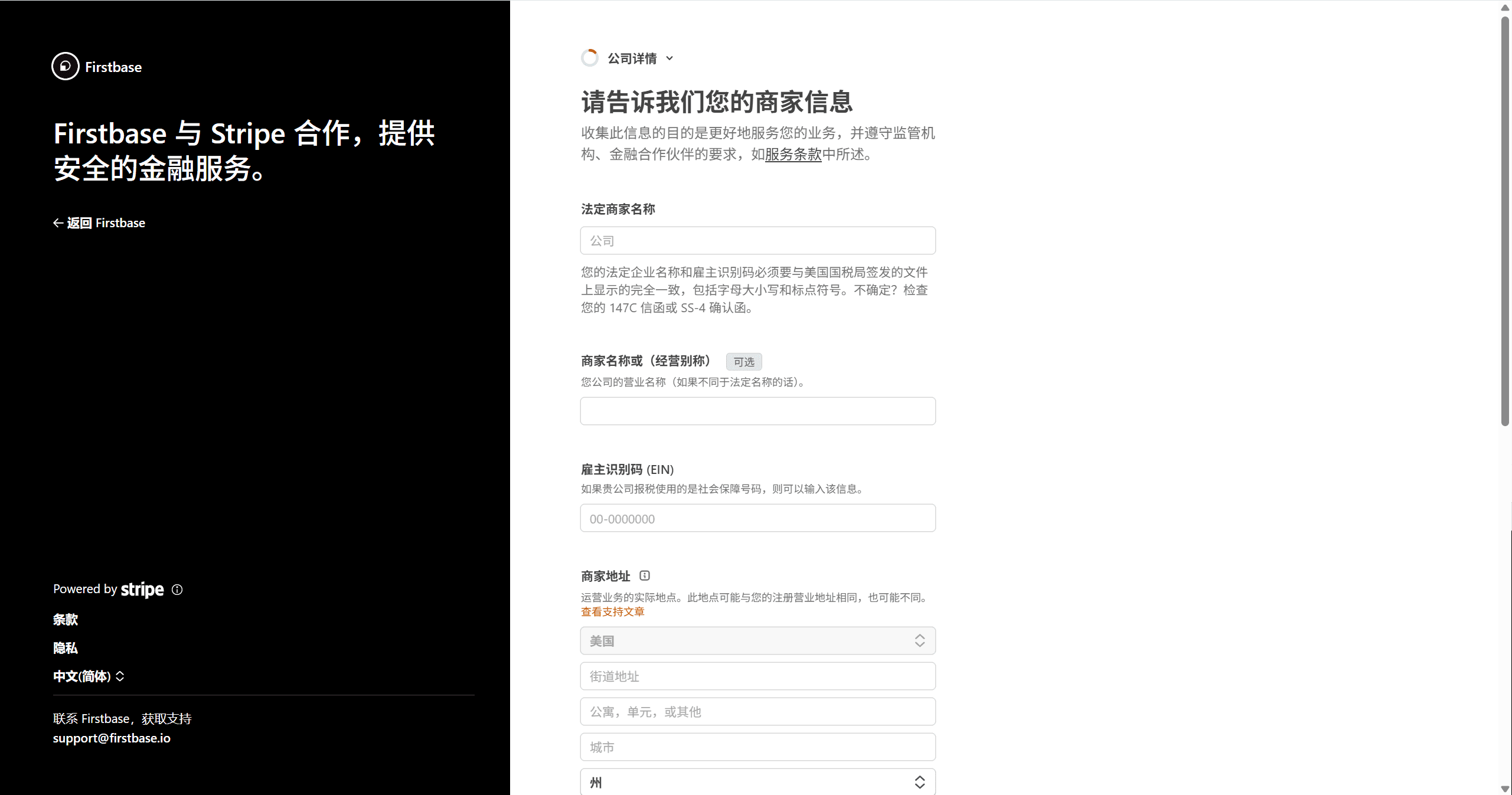Image resolution: width=1512 pixels, height=795 pixels.
Task: Click the Stripe wordmark logo
Action: [x=142, y=590]
